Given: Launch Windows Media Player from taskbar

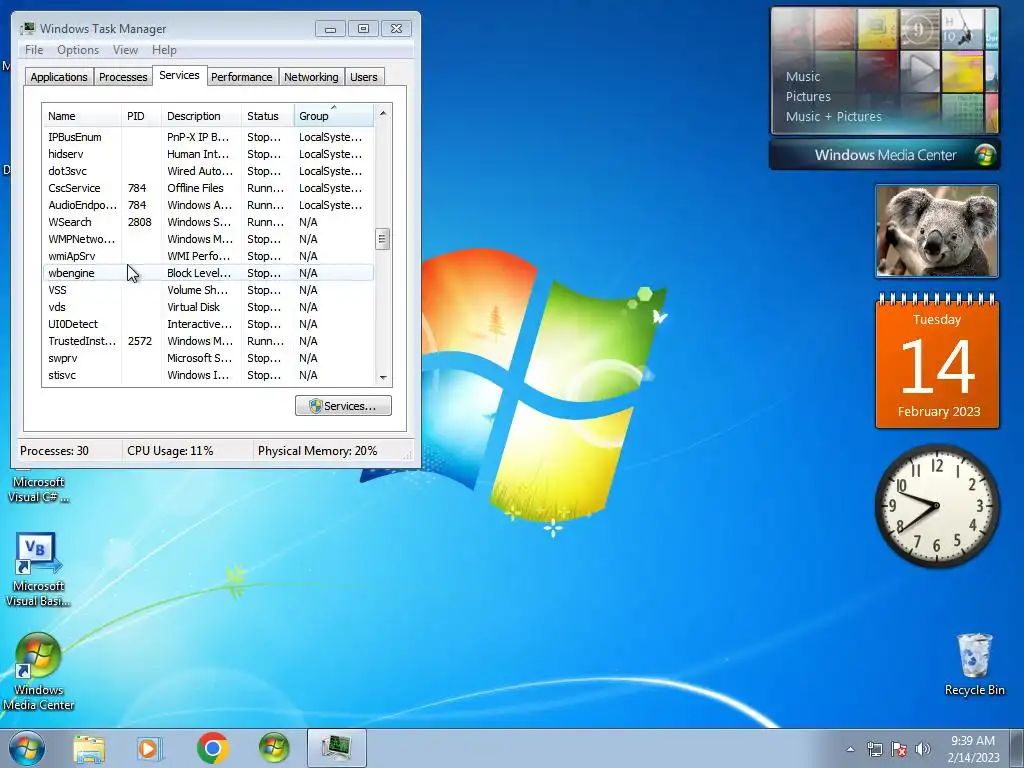Looking at the screenshot, I should 149,748.
